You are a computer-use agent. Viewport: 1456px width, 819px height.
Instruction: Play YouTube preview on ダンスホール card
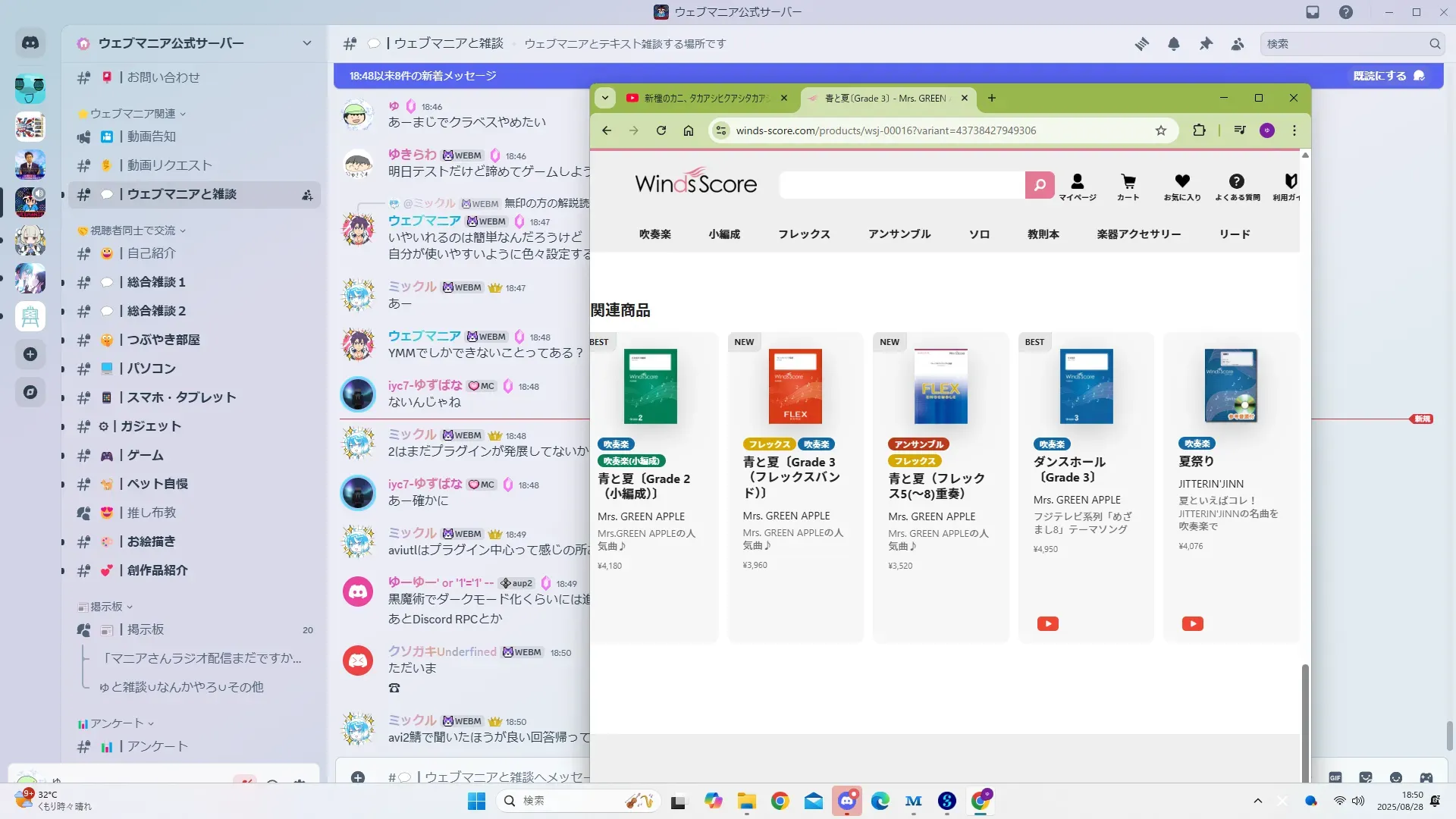(1047, 623)
